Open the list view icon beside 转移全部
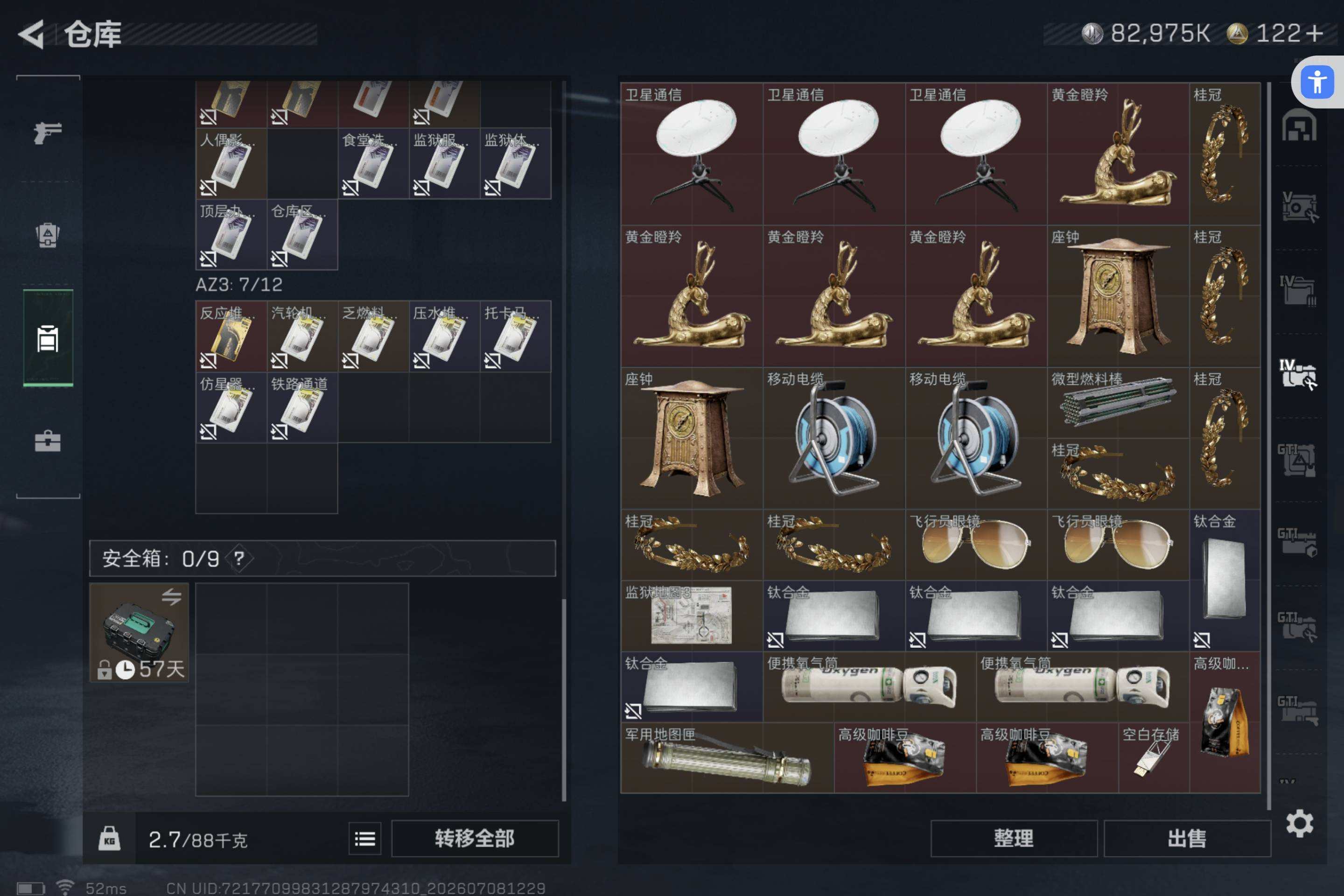The image size is (1344, 896). click(x=364, y=838)
